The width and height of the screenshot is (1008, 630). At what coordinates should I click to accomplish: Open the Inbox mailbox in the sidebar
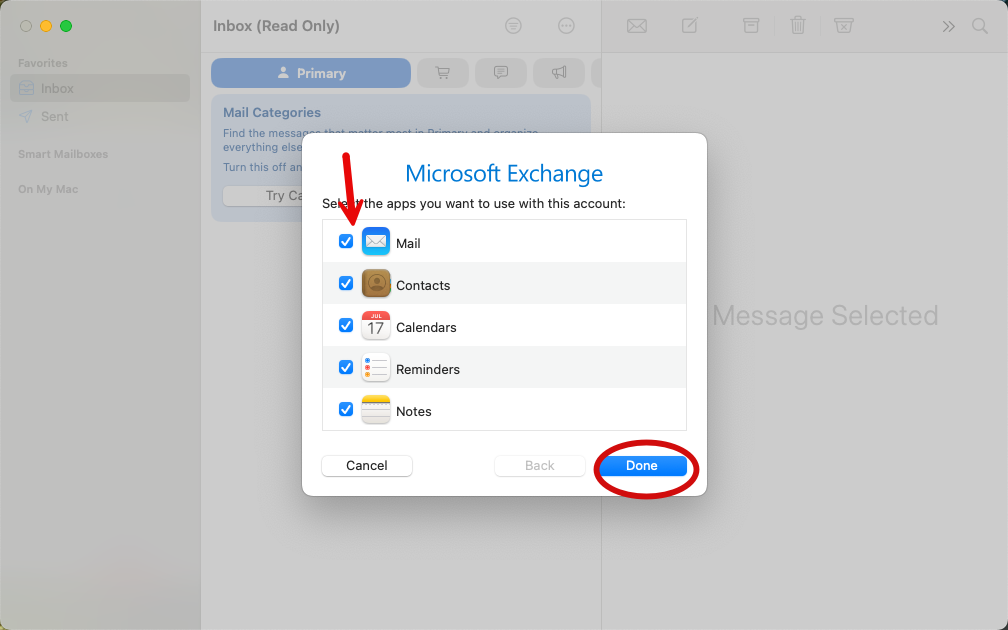[100, 88]
